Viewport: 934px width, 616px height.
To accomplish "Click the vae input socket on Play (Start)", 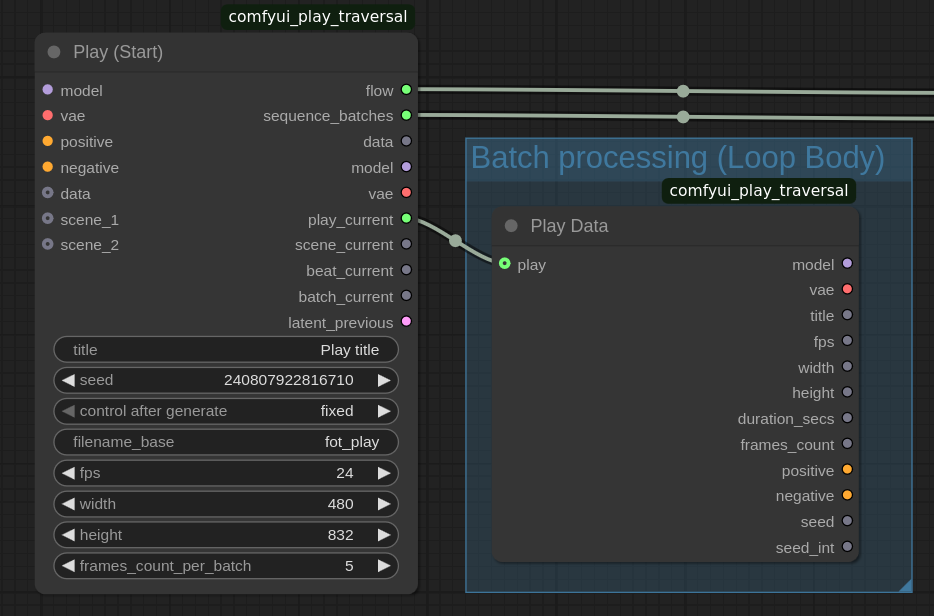I will coord(48,116).
